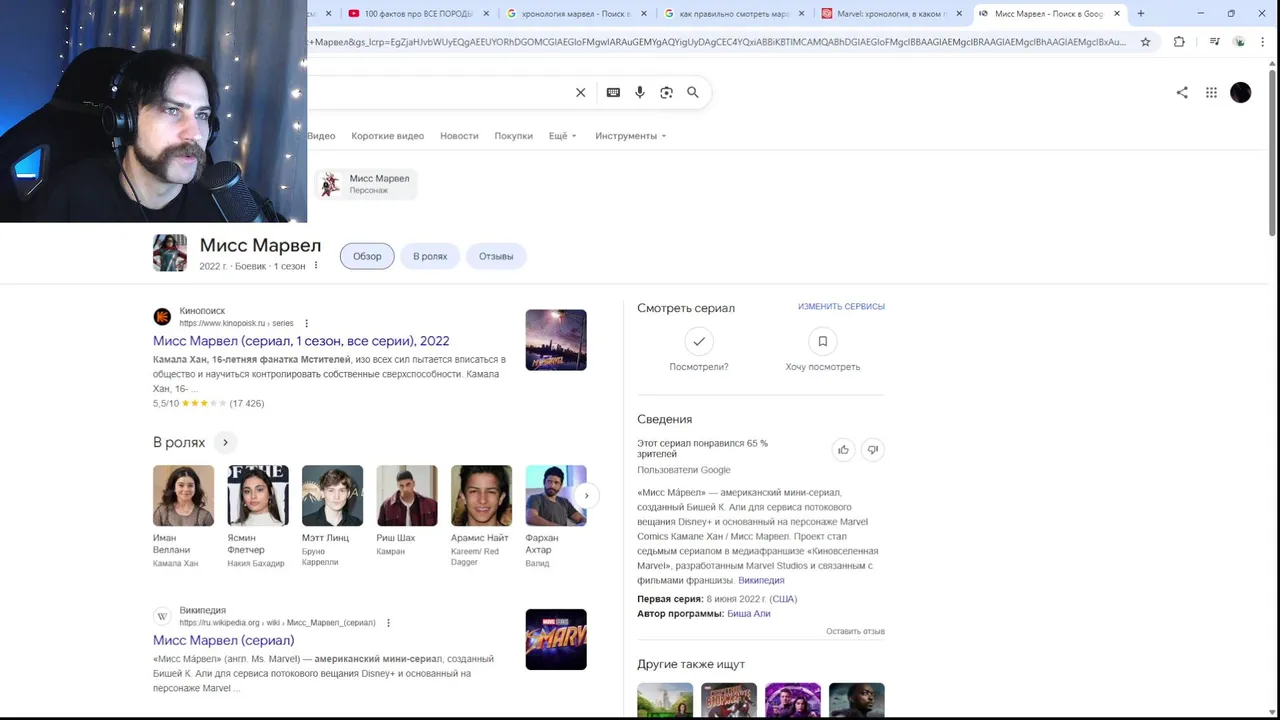Open the Ещё dropdown menu
Viewport: 1280px width, 720px height.
coord(563,136)
